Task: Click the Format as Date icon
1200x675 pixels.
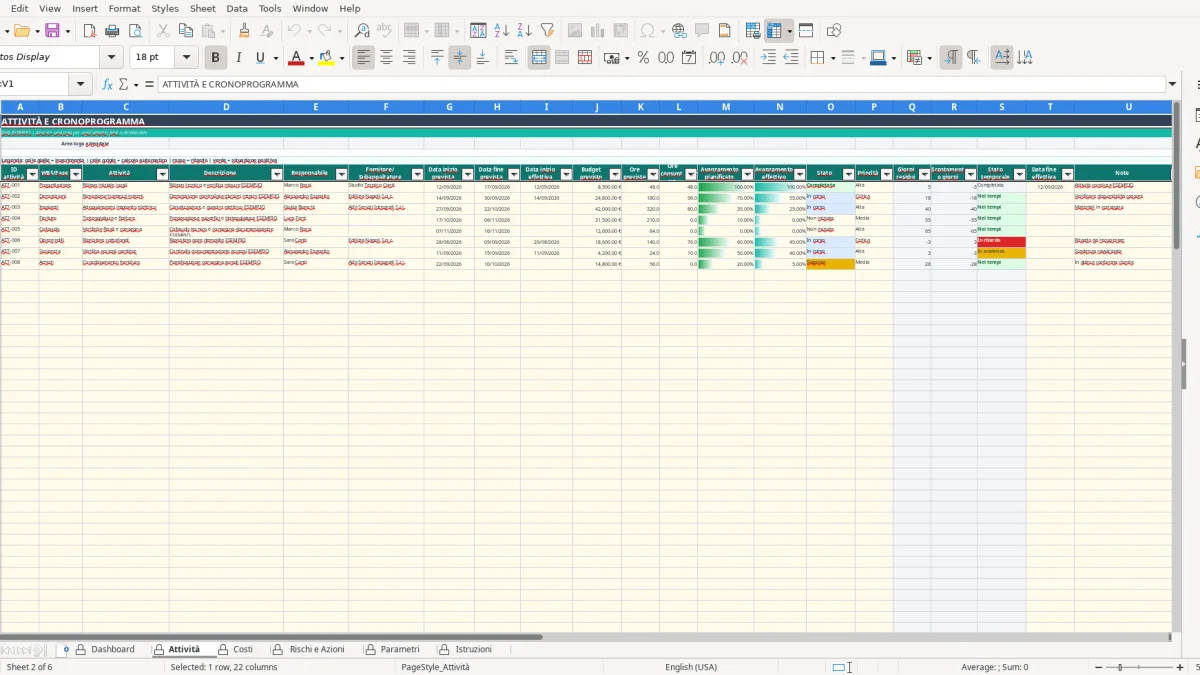Action: click(x=689, y=58)
